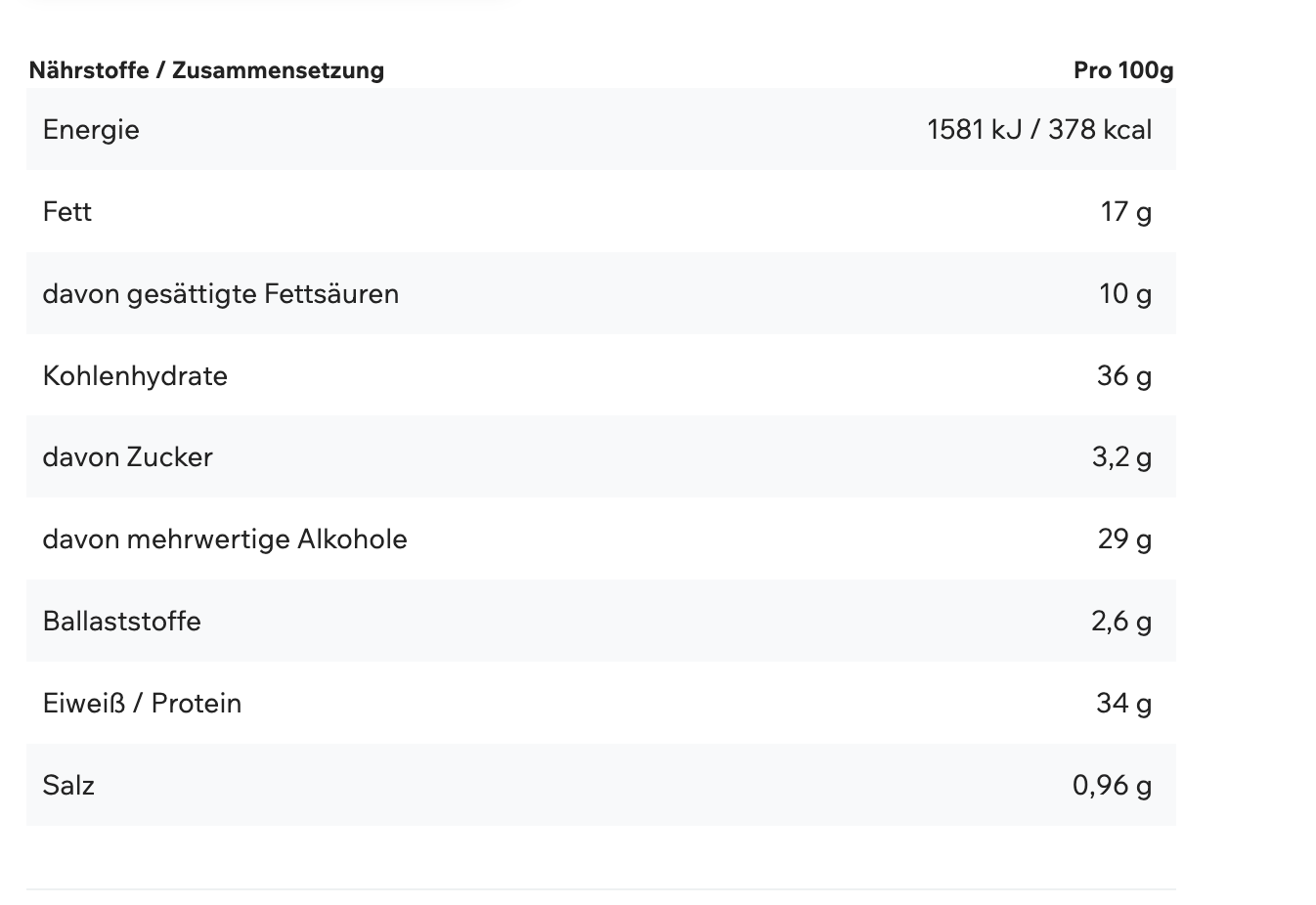Click the davon gesättigte Fettsäuren label
The height and width of the screenshot is (905, 1316).
pos(221,294)
